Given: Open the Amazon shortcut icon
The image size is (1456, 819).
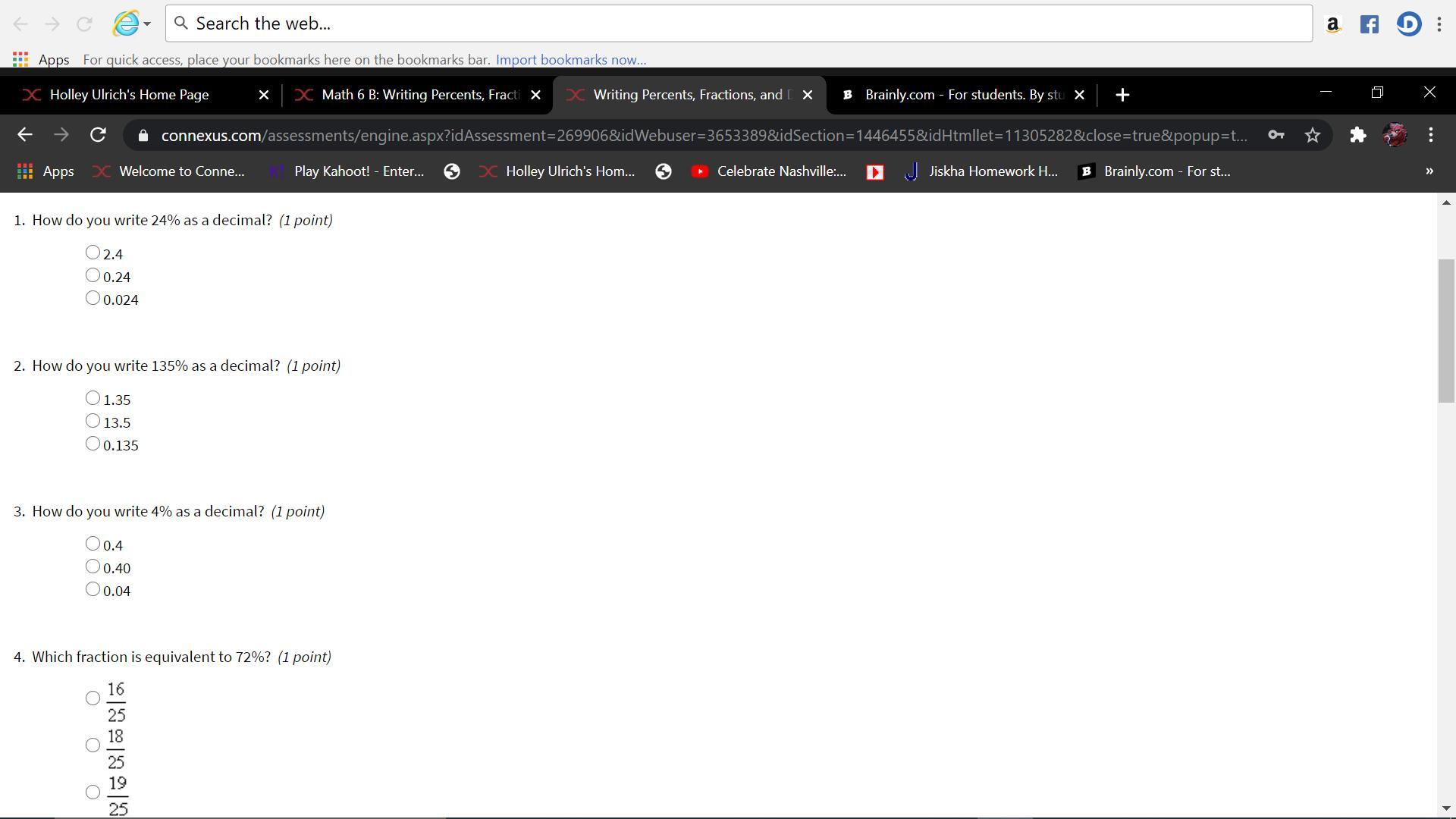Looking at the screenshot, I should [1332, 24].
